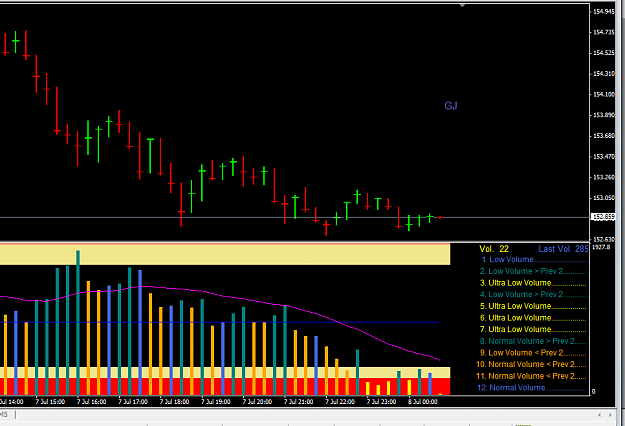Screen dimensions: 625x426
Task: Click the chart shift triangle marker at top
Action: coord(462,5)
